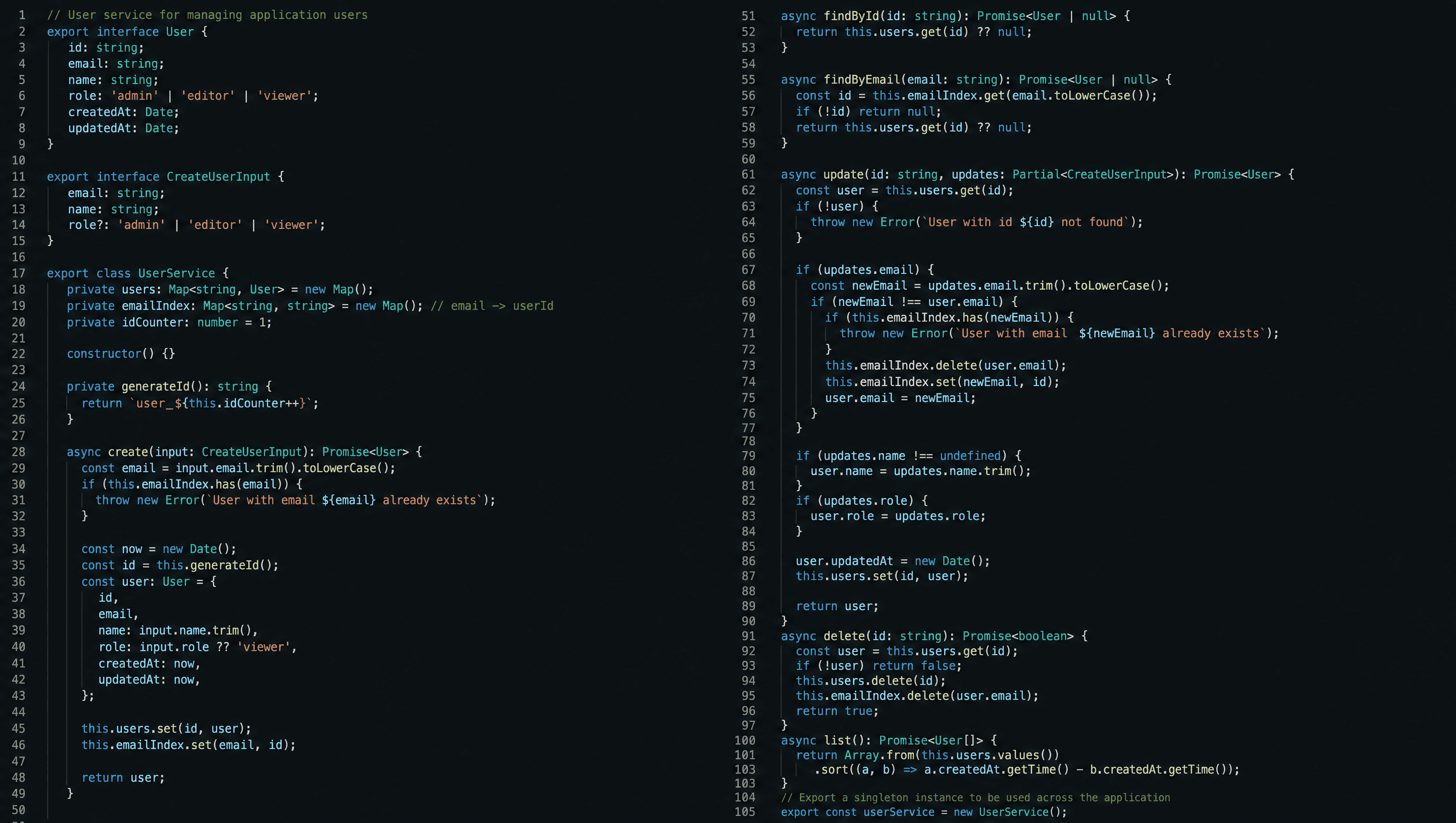Click "const user: User = {" on line 36
Image resolution: width=1456 pixels, height=823 pixels.
click(149, 582)
